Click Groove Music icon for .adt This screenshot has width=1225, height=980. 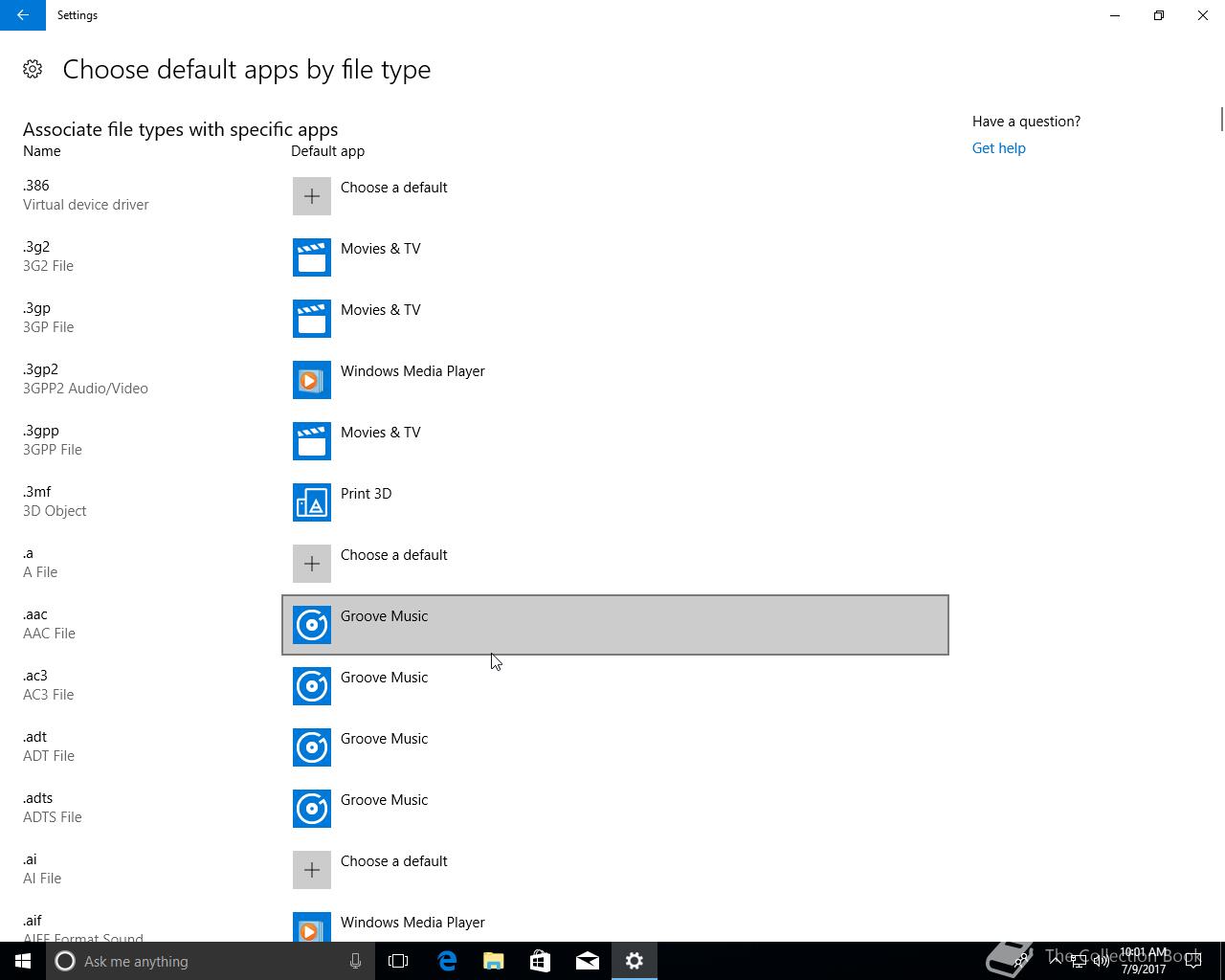[312, 747]
